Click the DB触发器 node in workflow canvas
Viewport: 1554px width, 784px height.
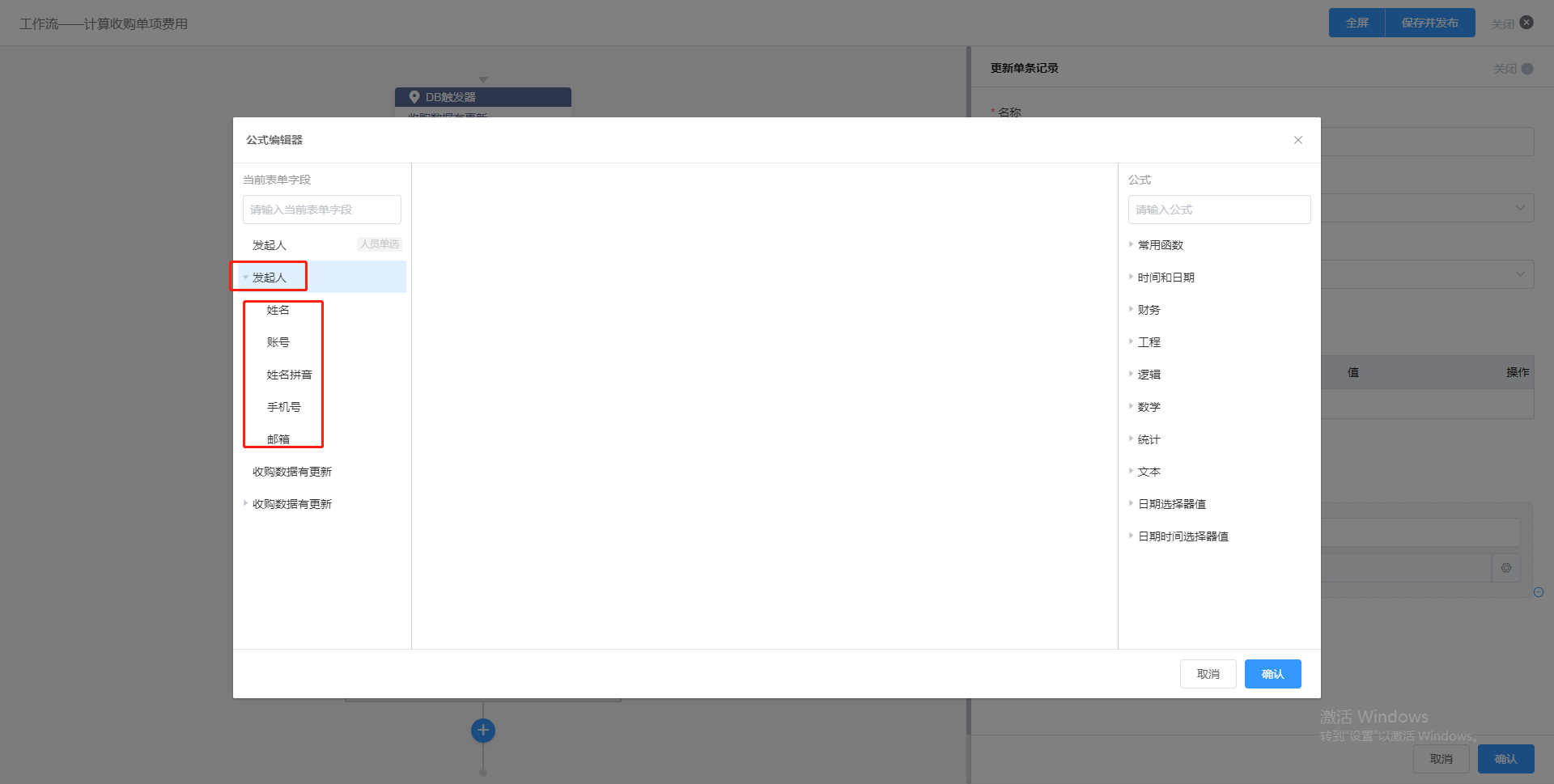tap(483, 97)
